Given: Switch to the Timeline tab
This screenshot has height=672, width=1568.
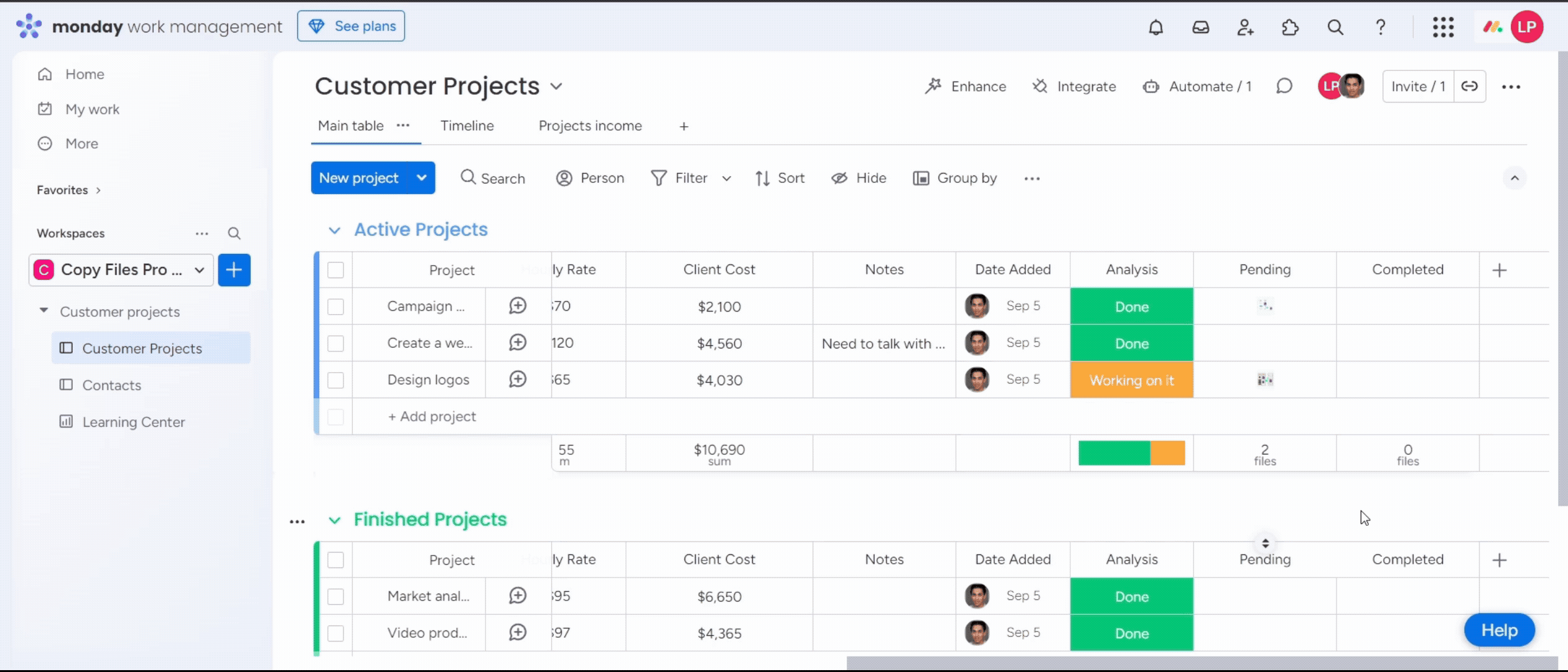Looking at the screenshot, I should click(467, 126).
